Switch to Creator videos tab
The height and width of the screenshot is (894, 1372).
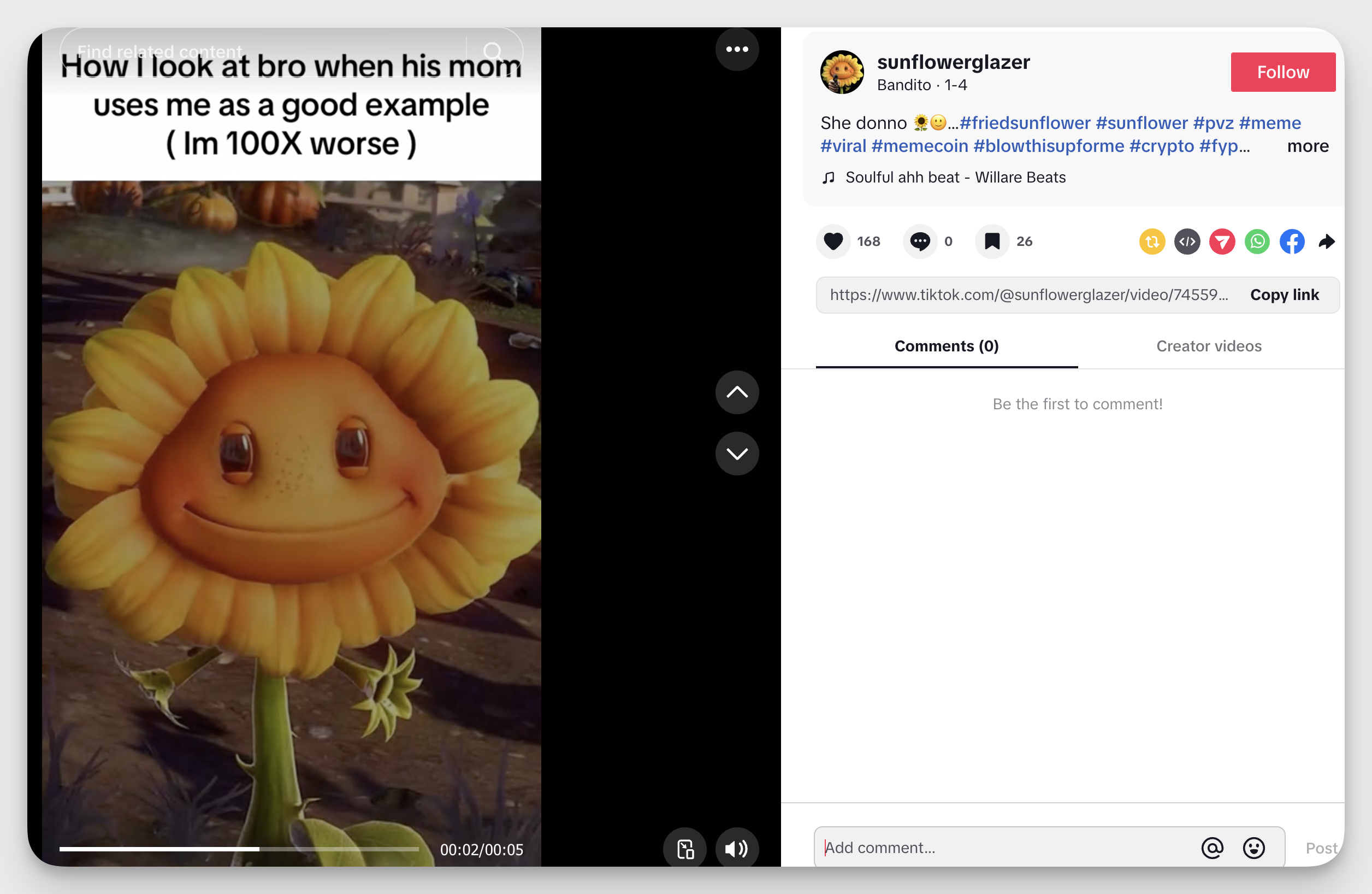tap(1209, 346)
